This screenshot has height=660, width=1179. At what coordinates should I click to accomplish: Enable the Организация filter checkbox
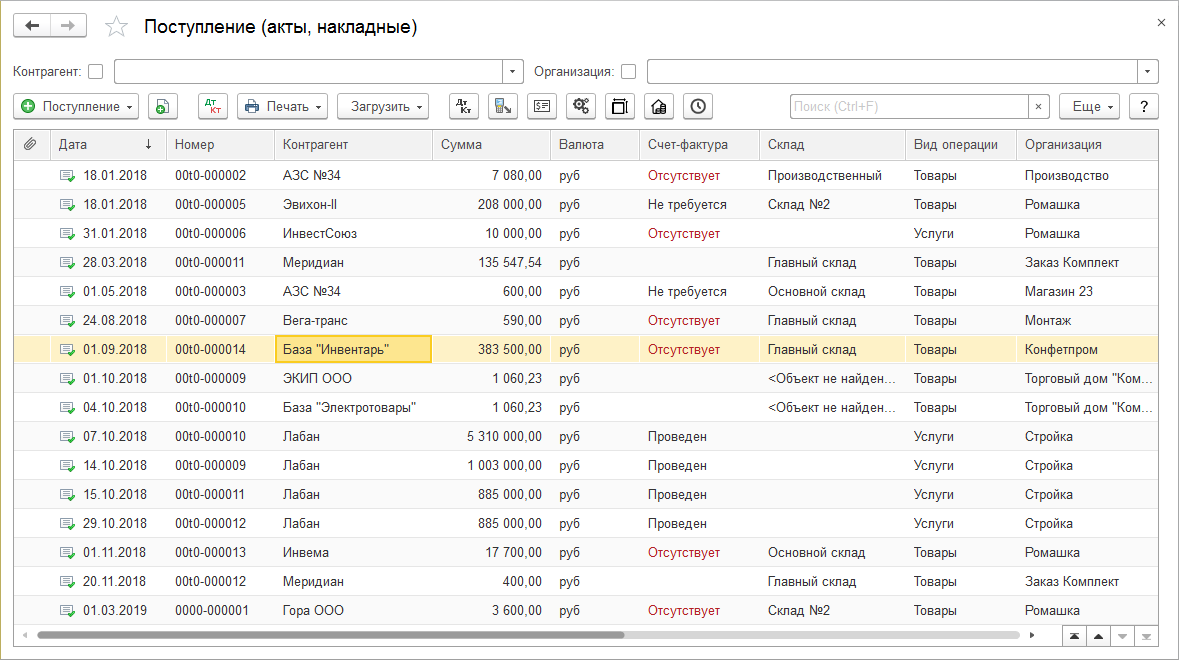(628, 71)
